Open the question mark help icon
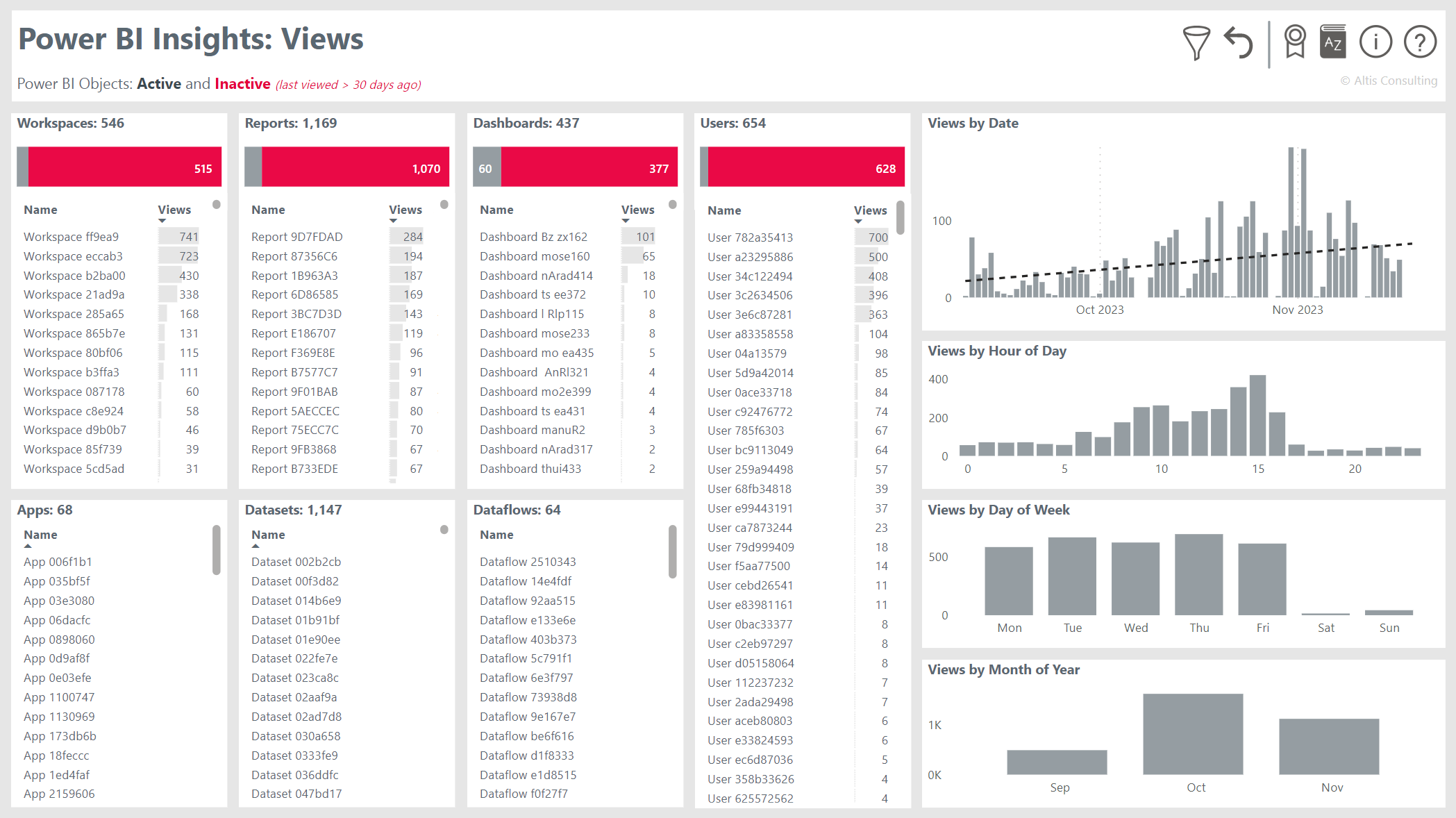The width and height of the screenshot is (1456, 818). pos(1420,42)
